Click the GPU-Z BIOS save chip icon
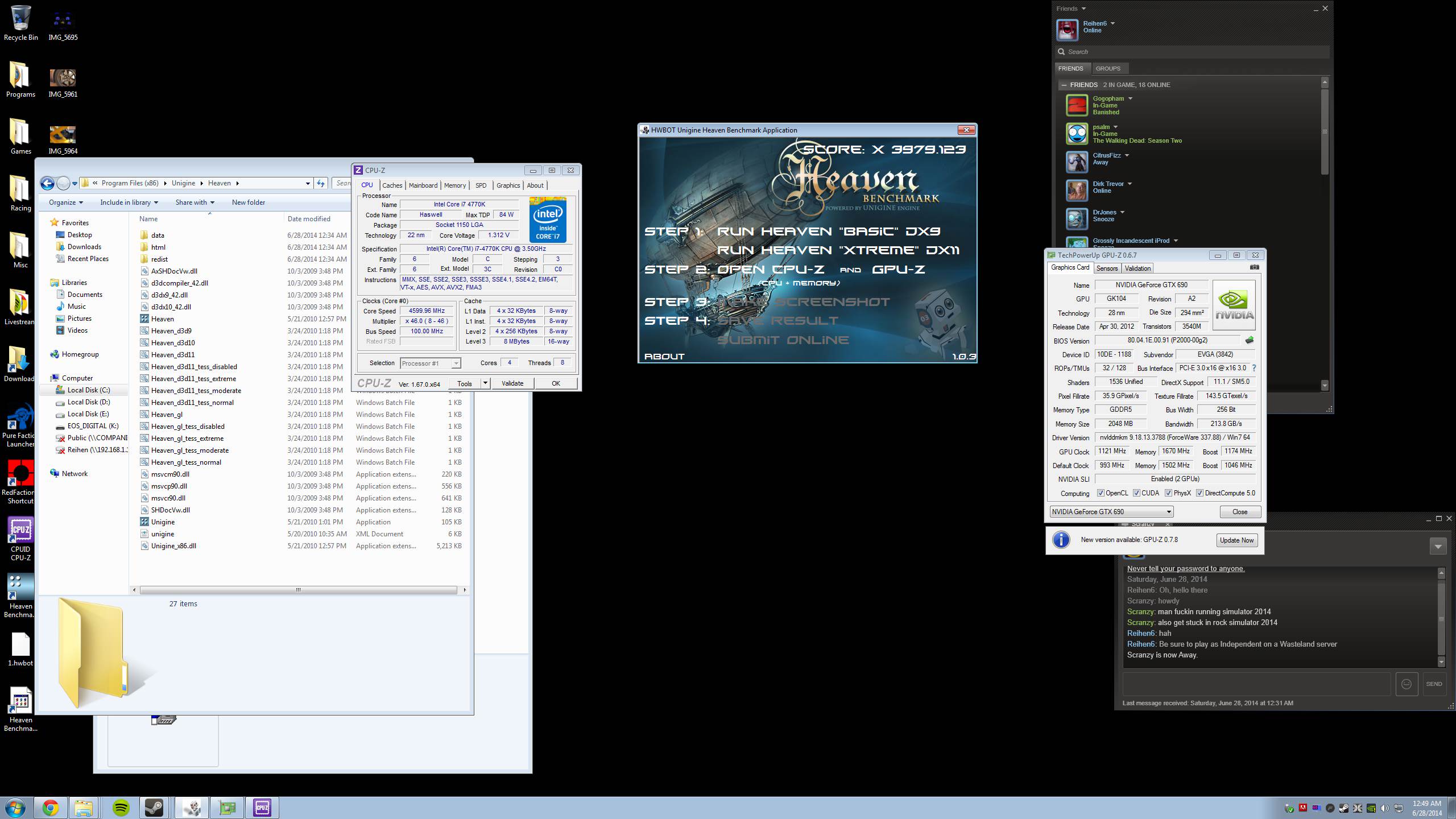The image size is (1456, 819). point(1249,340)
